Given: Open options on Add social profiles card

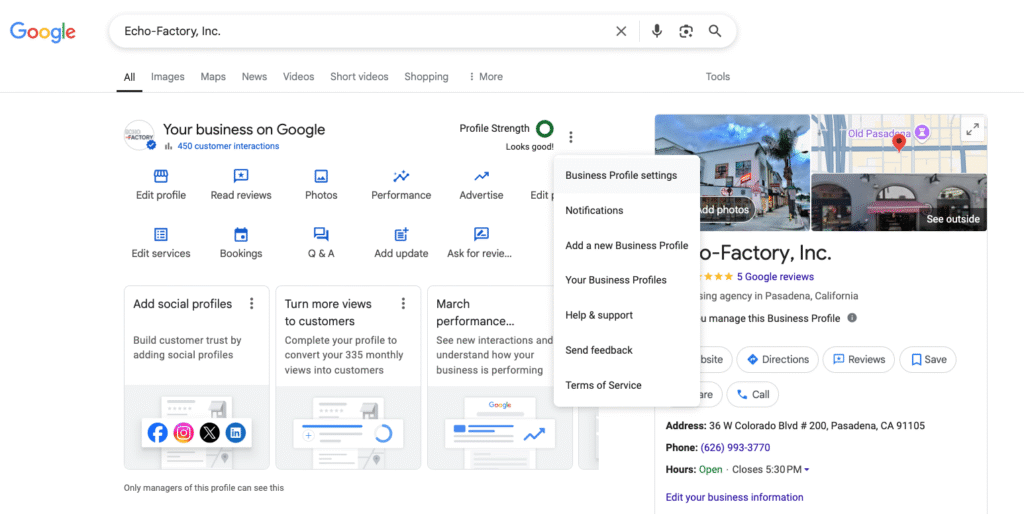Looking at the screenshot, I should click(251, 304).
